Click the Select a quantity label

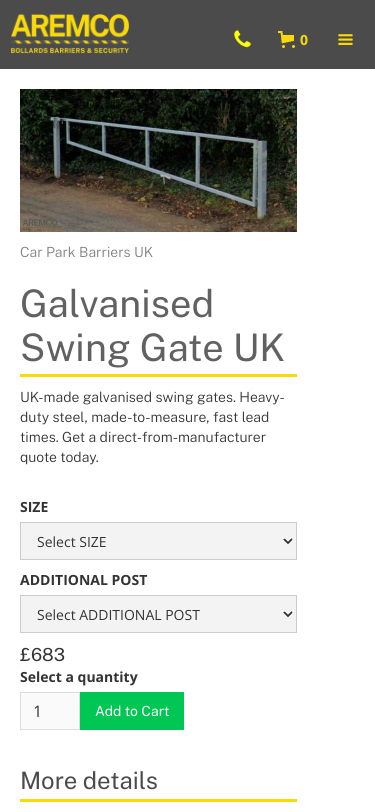click(79, 677)
